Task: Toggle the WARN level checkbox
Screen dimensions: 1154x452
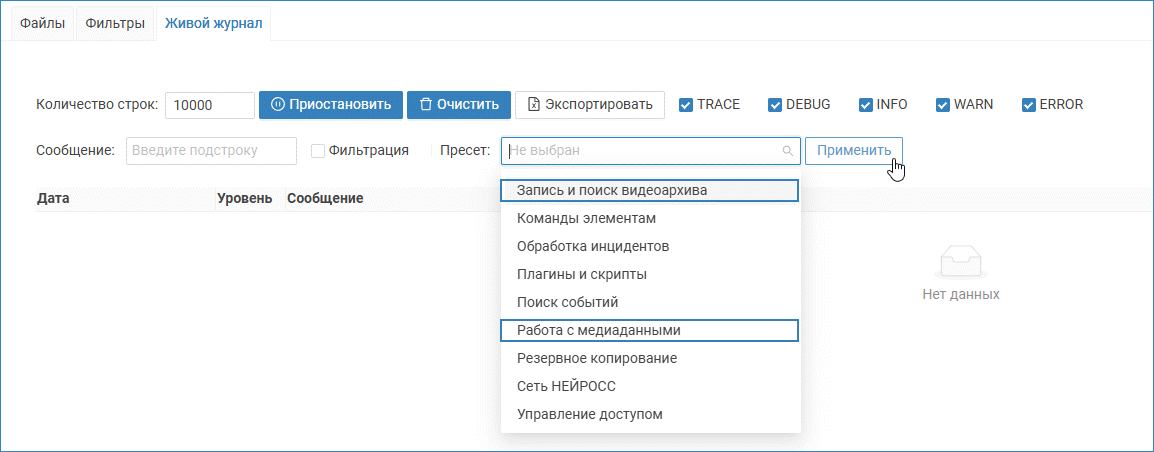Action: [x=943, y=105]
